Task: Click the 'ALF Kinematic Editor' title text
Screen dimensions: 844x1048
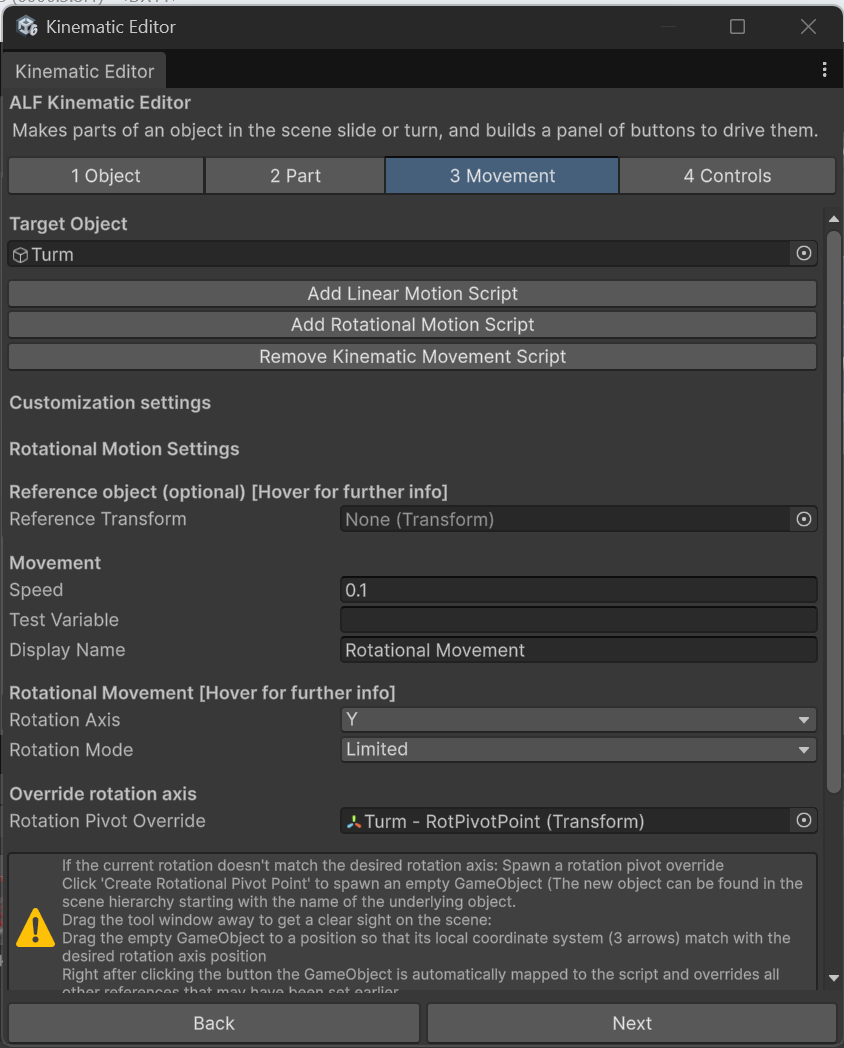Action: click(100, 102)
